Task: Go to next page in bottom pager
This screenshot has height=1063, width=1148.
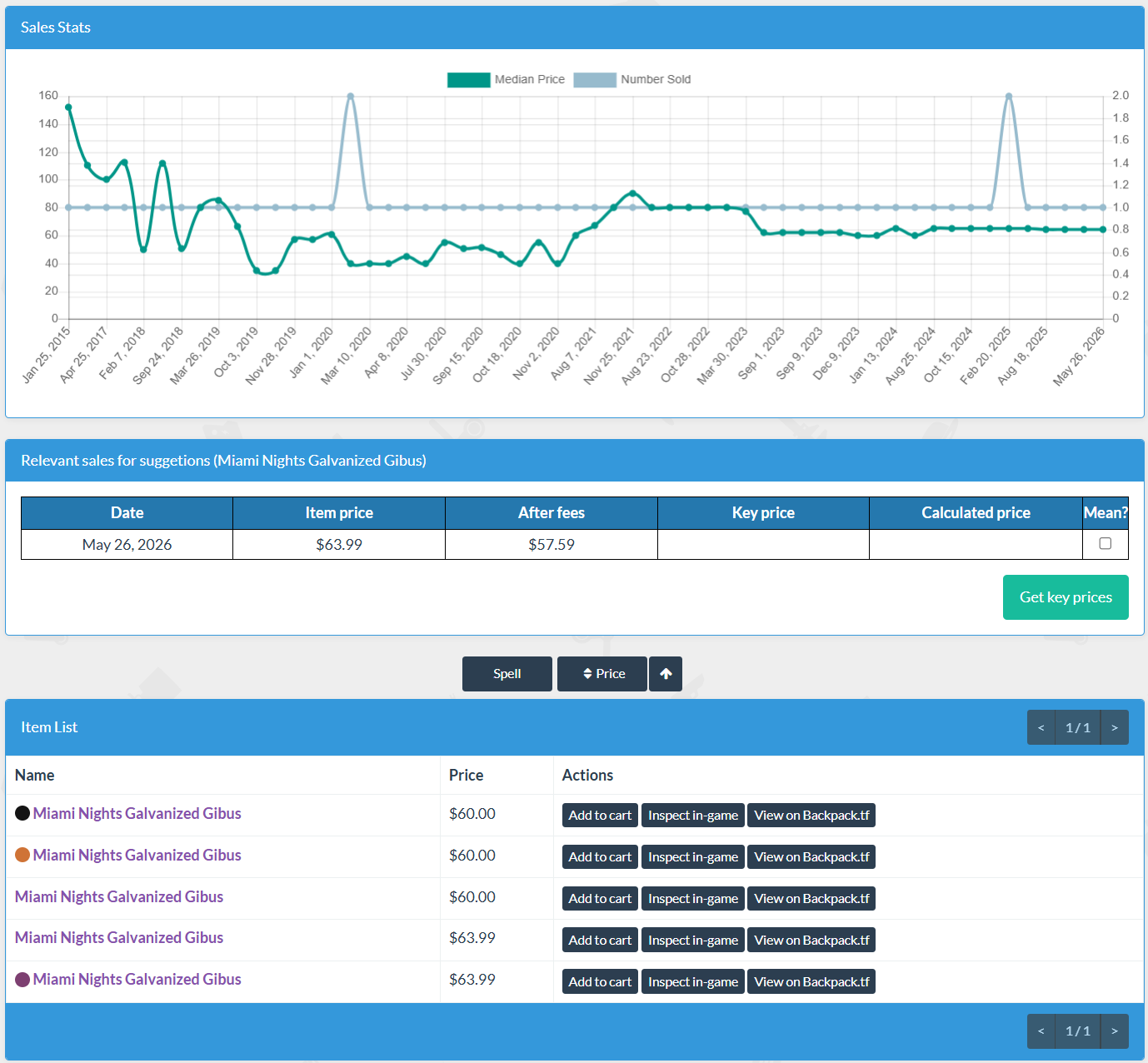Action: point(1115,1031)
